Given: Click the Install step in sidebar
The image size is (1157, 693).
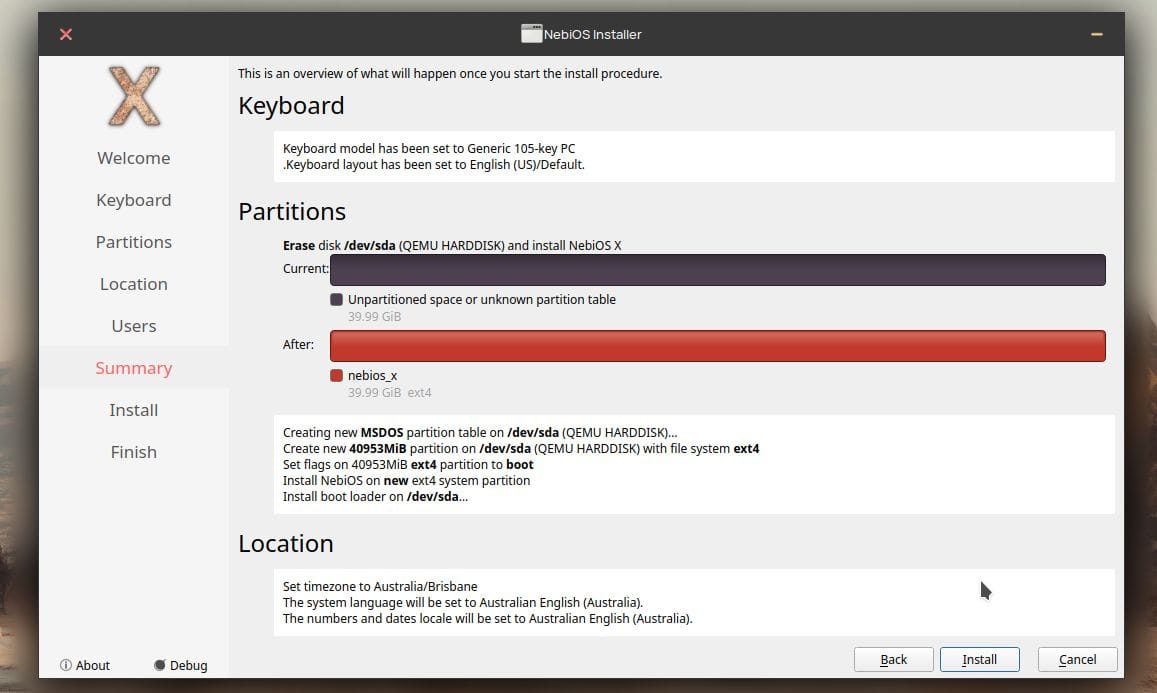Looking at the screenshot, I should coord(134,410).
